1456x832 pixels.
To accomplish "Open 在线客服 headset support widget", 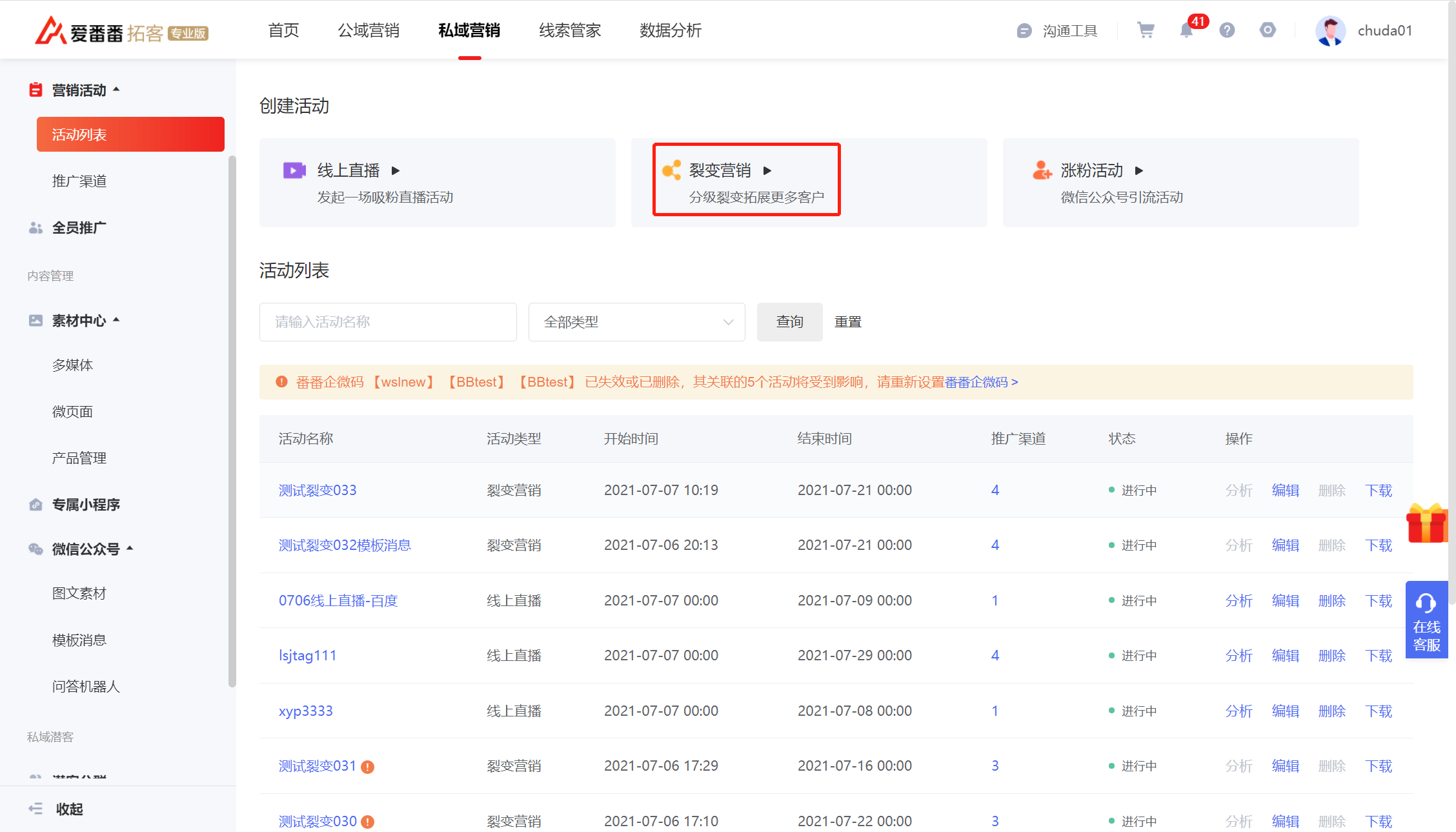I will 1427,620.
